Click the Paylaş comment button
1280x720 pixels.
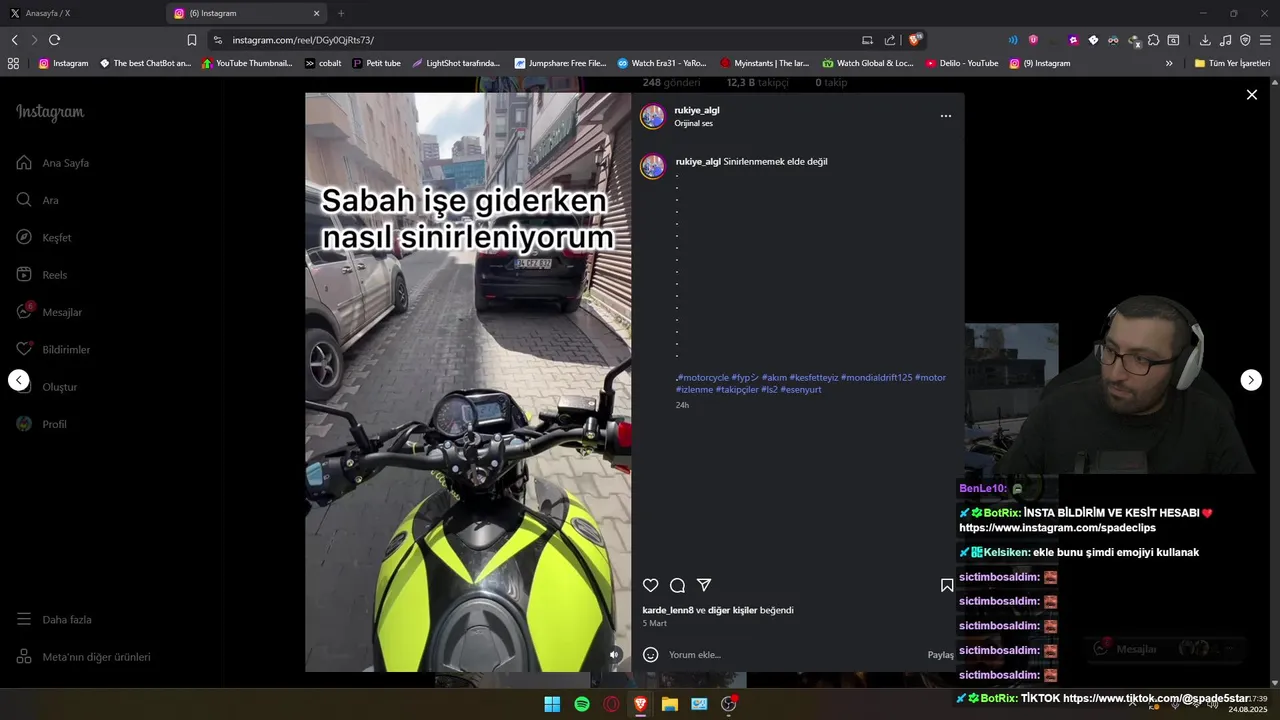click(x=941, y=655)
